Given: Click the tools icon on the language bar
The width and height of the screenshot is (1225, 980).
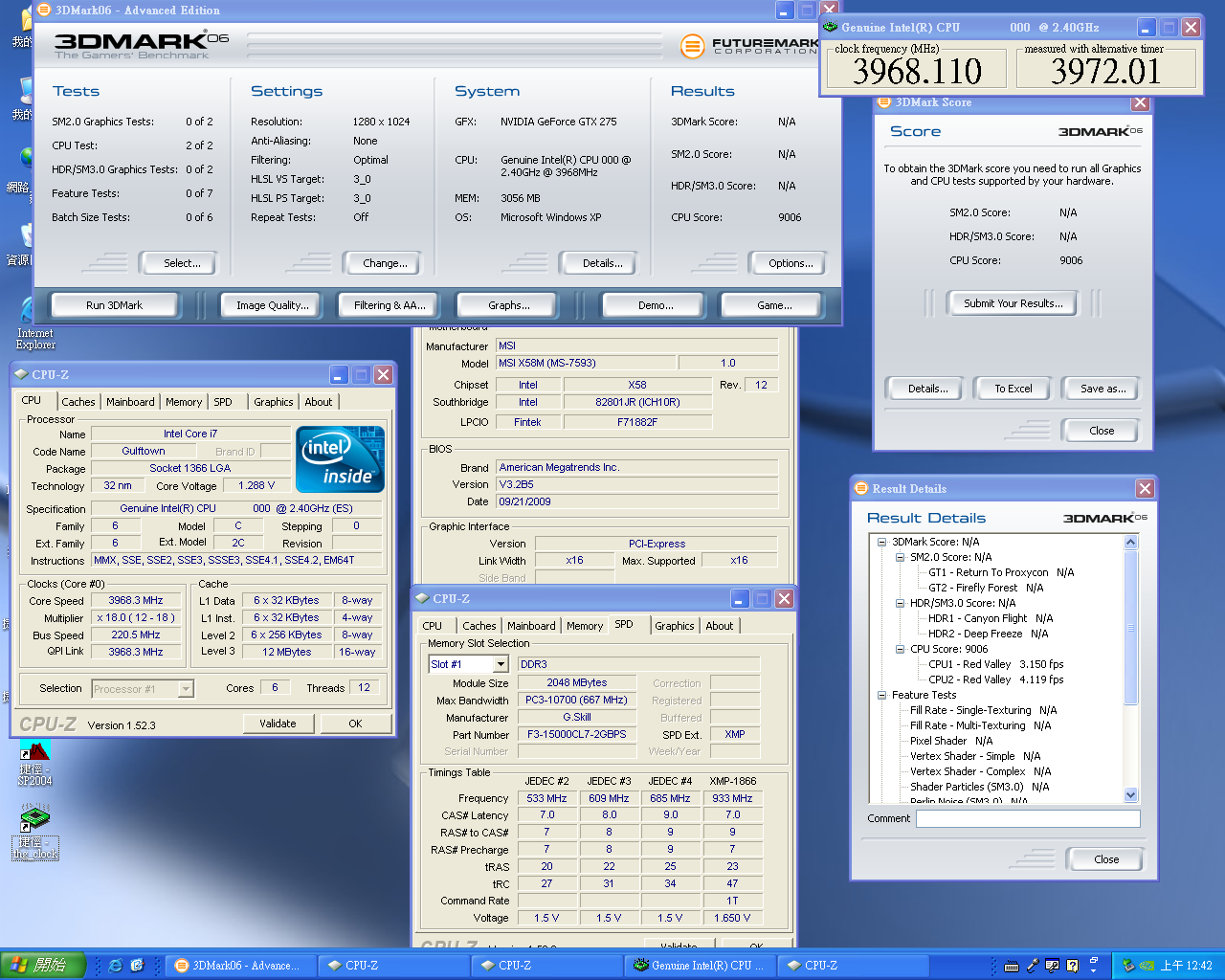Looking at the screenshot, I should (x=1052, y=966).
